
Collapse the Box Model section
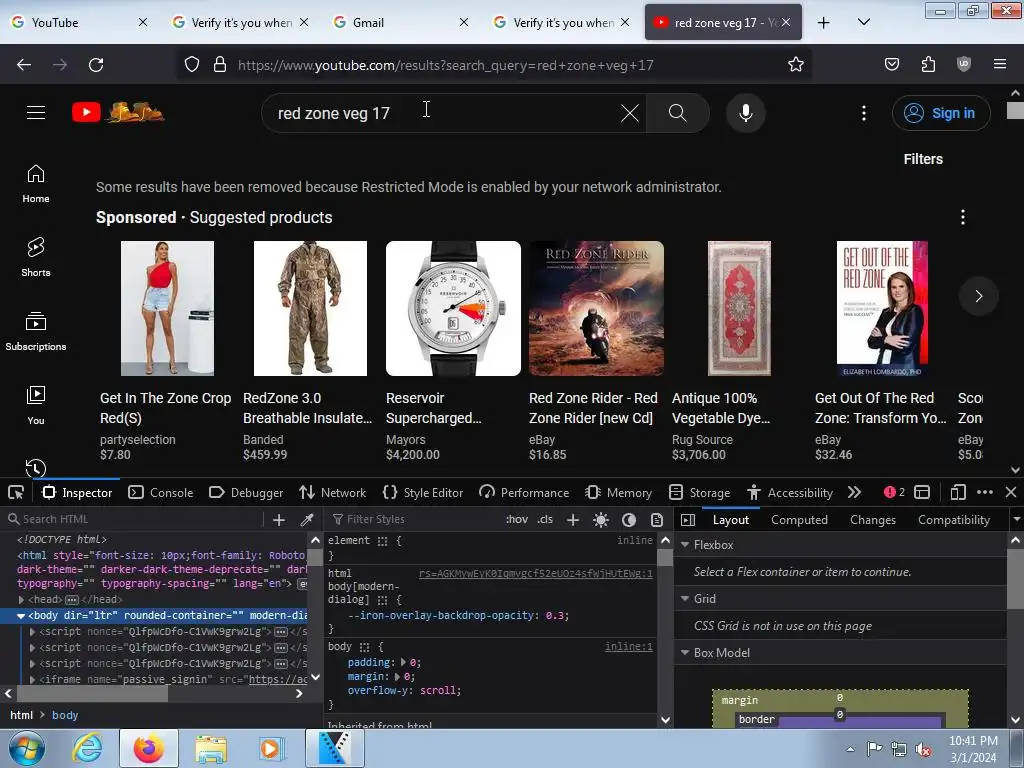tap(685, 652)
